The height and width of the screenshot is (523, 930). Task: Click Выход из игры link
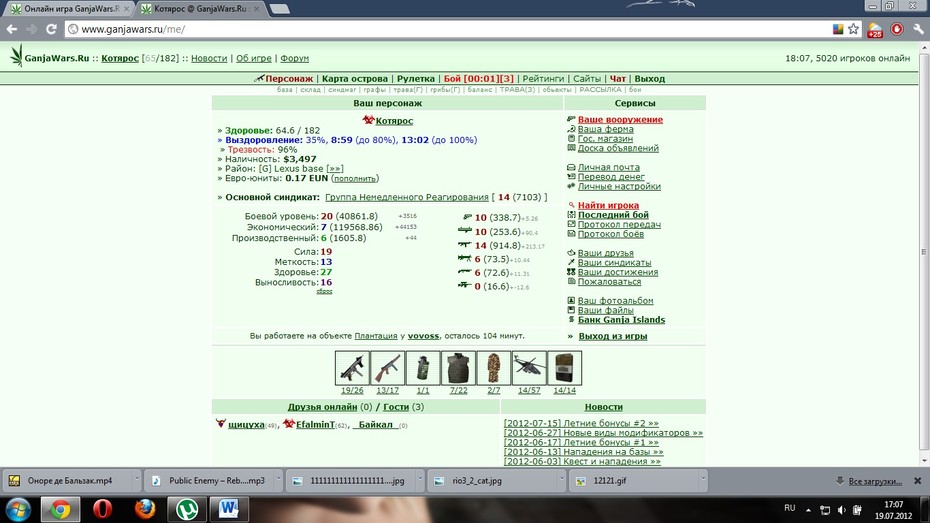click(613, 336)
